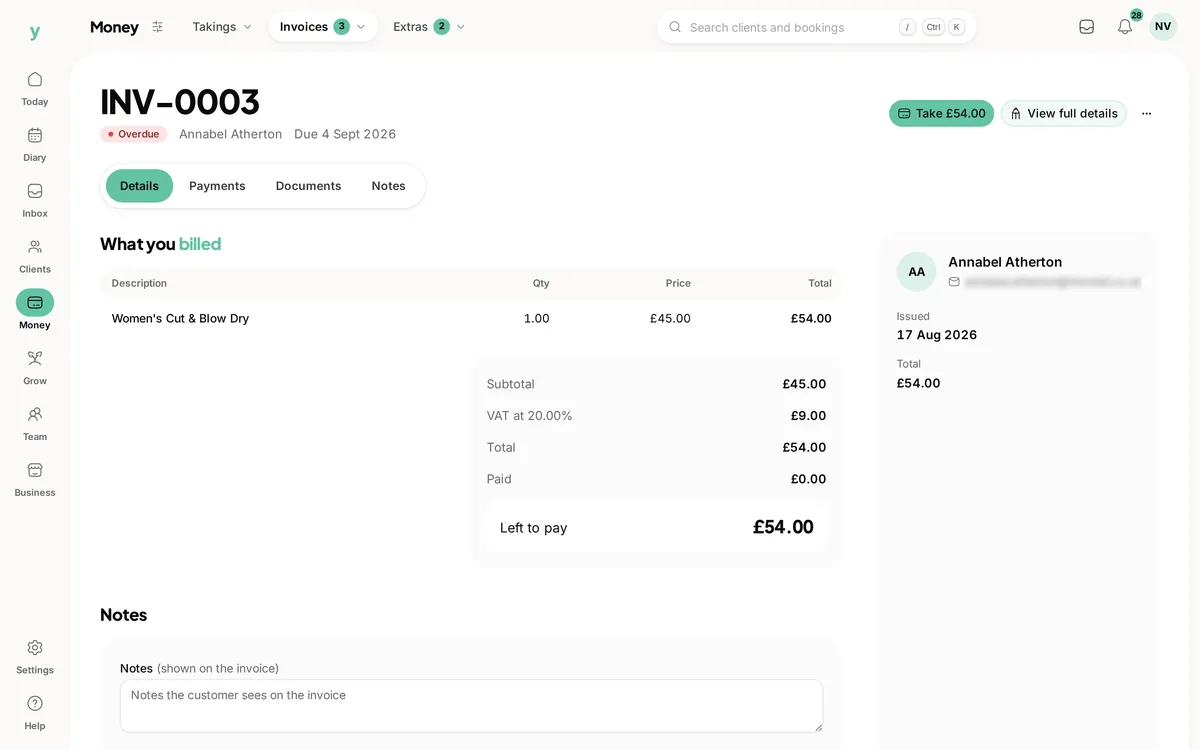The image size is (1200, 750).
Task: Open the notifications bell
Action: pyautogui.click(x=1125, y=27)
